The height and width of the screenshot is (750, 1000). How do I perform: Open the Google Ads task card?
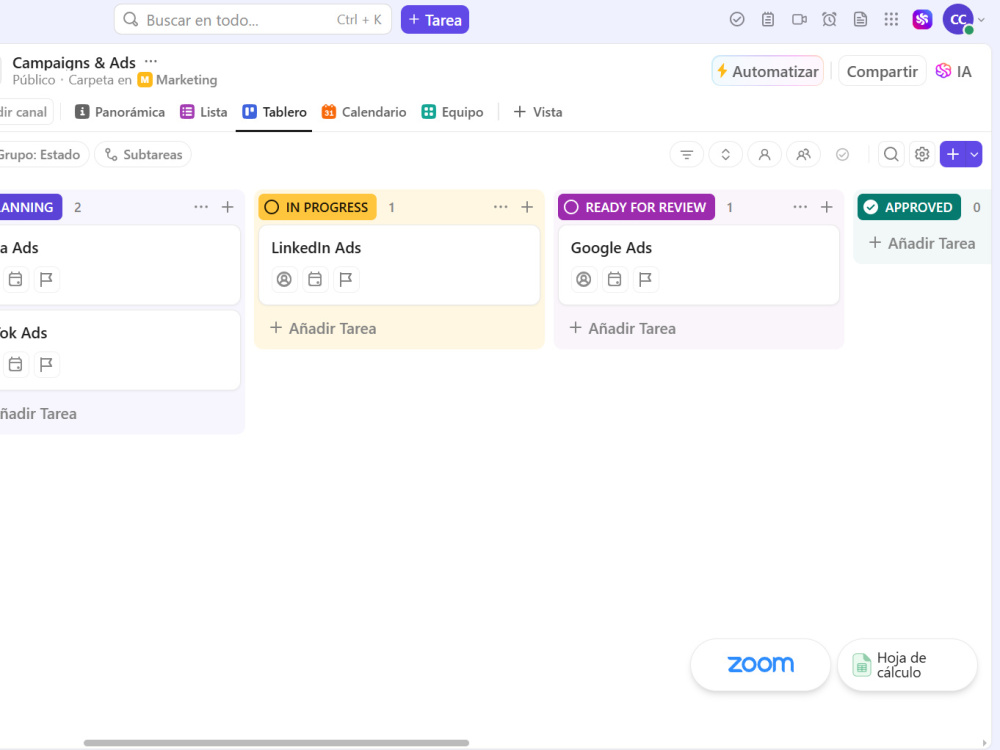coord(699,265)
